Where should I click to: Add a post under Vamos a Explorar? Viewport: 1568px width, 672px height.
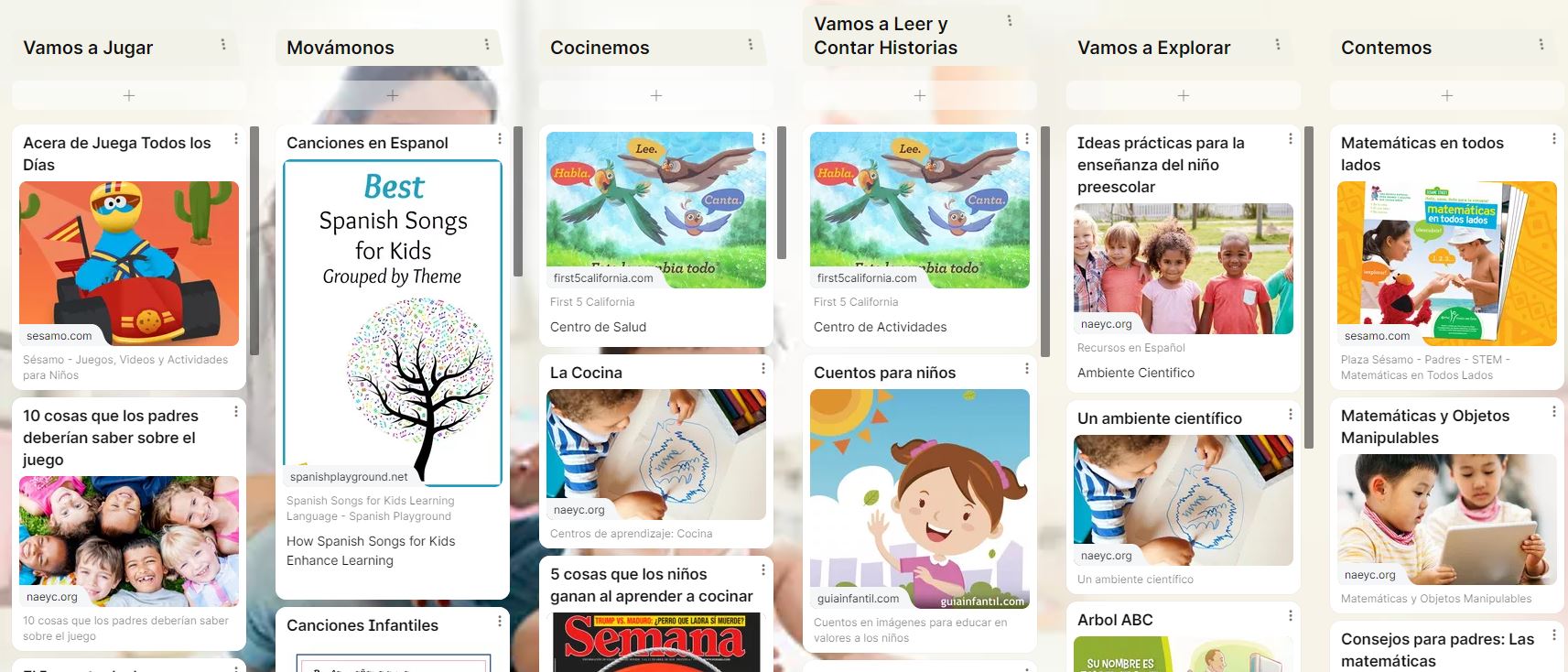[x=1184, y=95]
